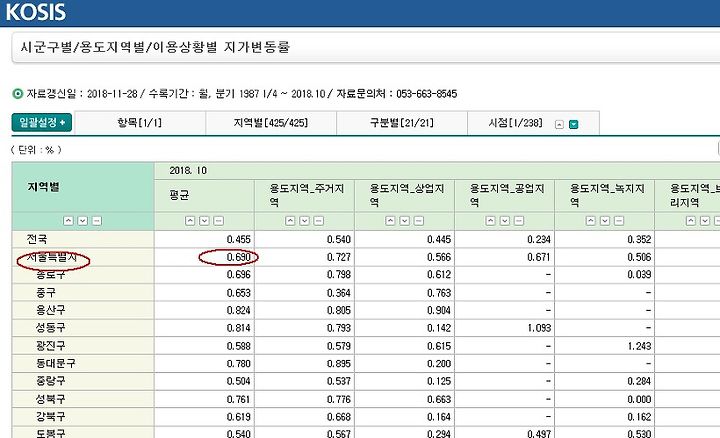Sort the cut-off rightmost 용도지역 column descending
Viewport: 720px width, 438px height.
pyautogui.click(x=705, y=221)
